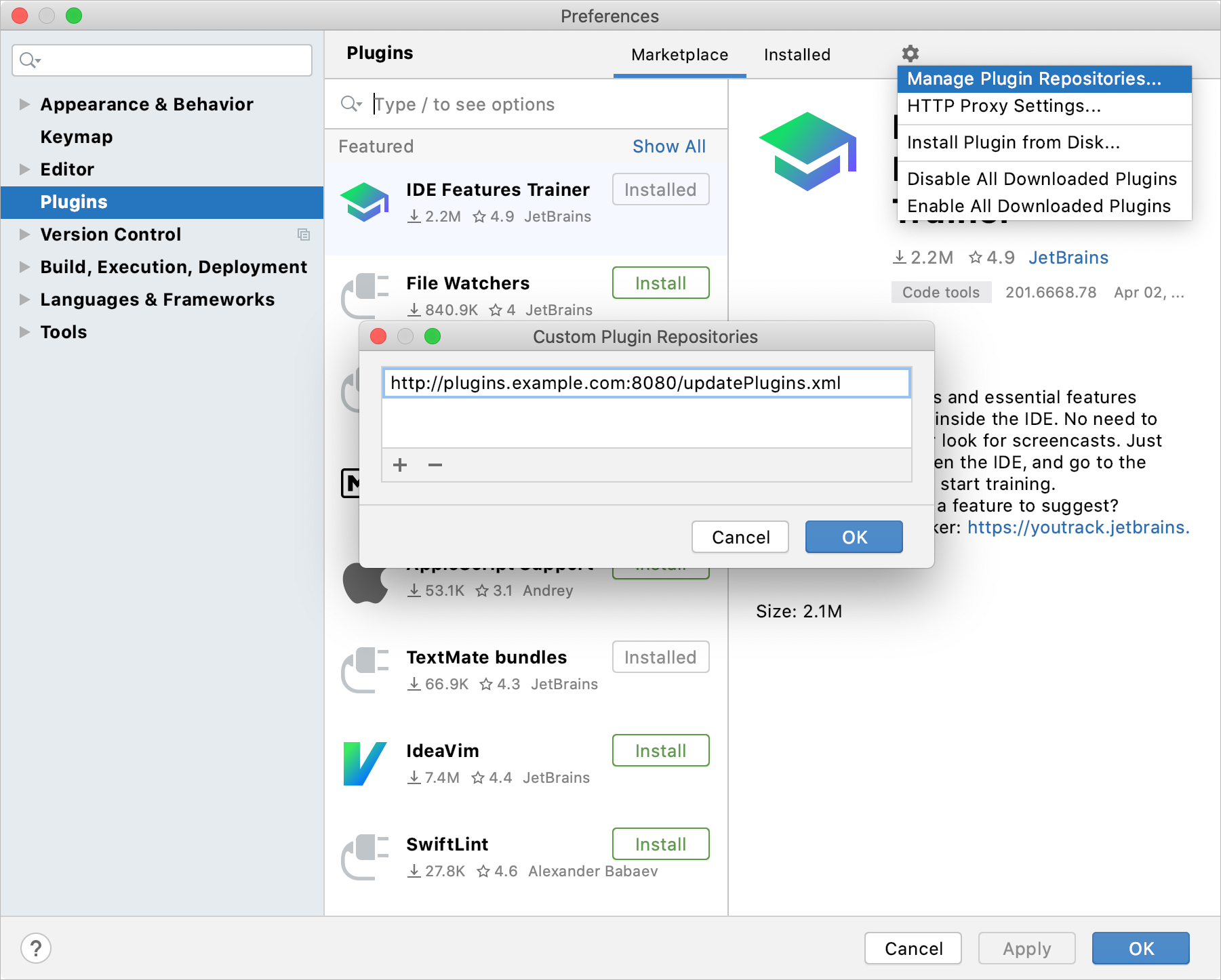Viewport: 1221px width, 980px height.
Task: Select the TextMate bundles plugin name
Action: pyautogui.click(x=486, y=657)
